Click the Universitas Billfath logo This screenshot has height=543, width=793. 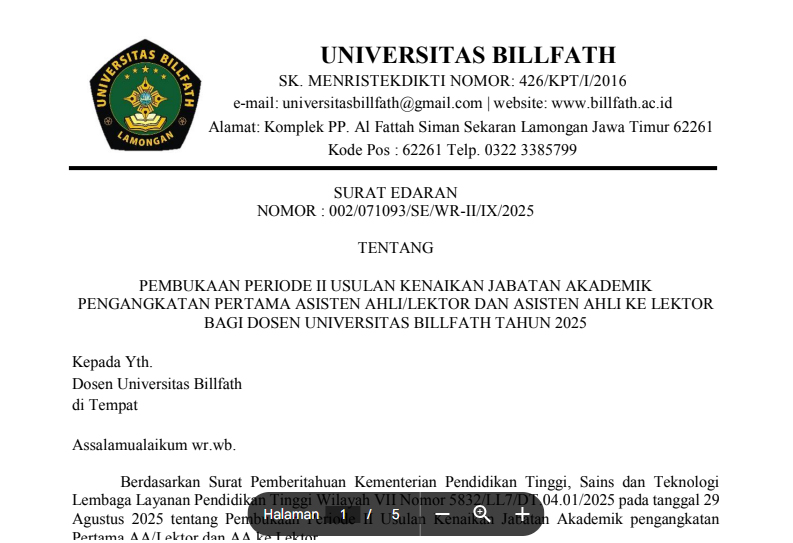click(145, 96)
